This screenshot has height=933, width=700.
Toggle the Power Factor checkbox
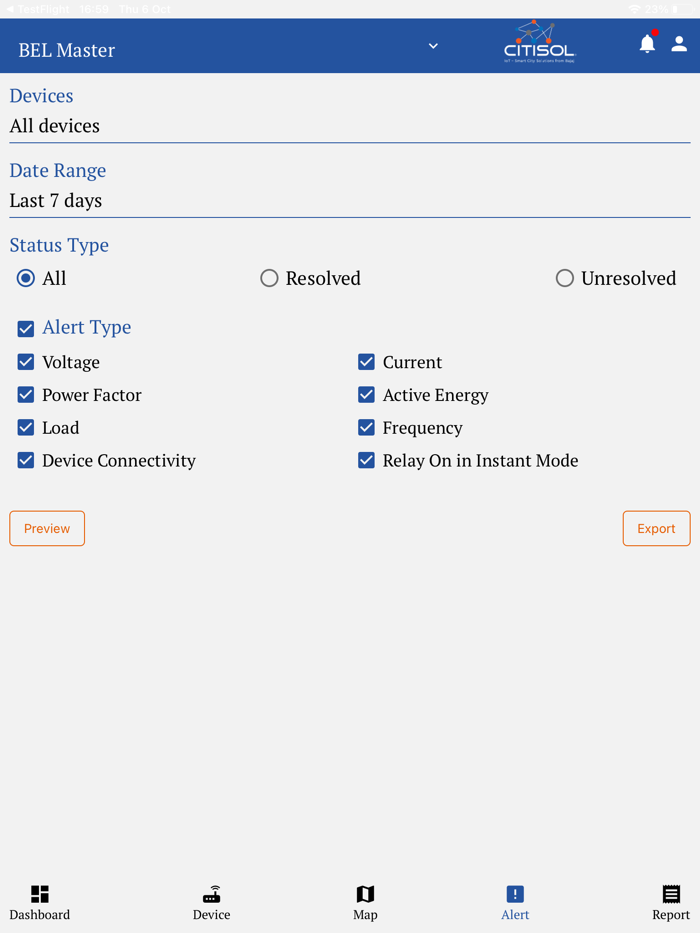(26, 395)
